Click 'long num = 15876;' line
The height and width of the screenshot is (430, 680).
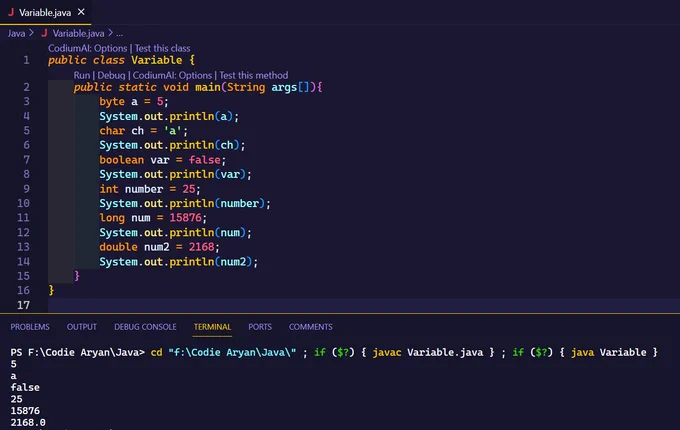153,218
